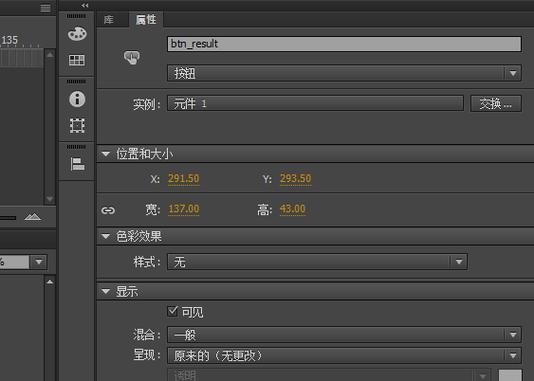The height and width of the screenshot is (381, 534).
Task: Collapse the 显示 section
Action: 106,291
